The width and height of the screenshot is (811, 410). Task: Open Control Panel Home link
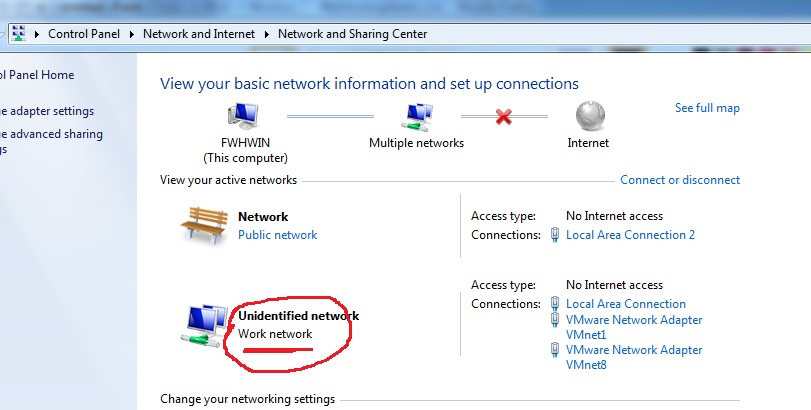pos(37,75)
